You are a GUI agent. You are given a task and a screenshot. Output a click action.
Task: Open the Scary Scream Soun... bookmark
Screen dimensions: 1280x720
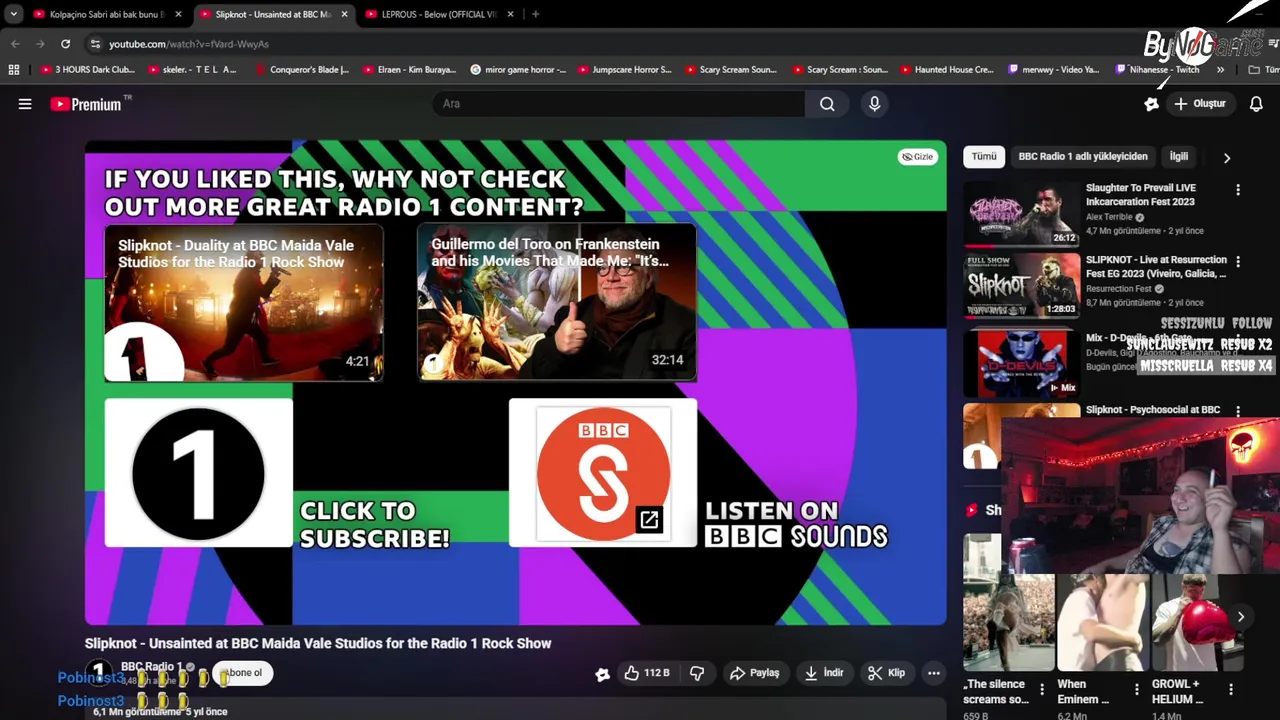click(730, 70)
